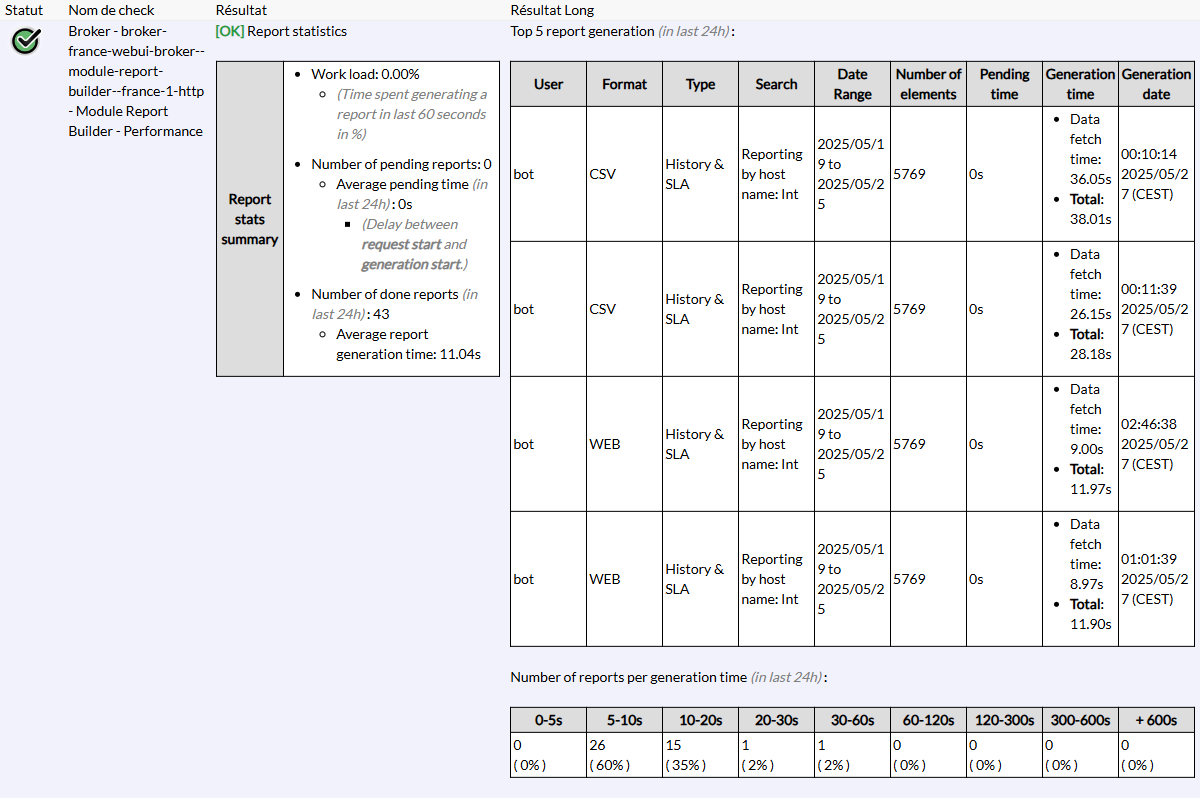The height and width of the screenshot is (798, 1200).
Task: Select the Generation date column header
Action: pyautogui.click(x=1156, y=84)
